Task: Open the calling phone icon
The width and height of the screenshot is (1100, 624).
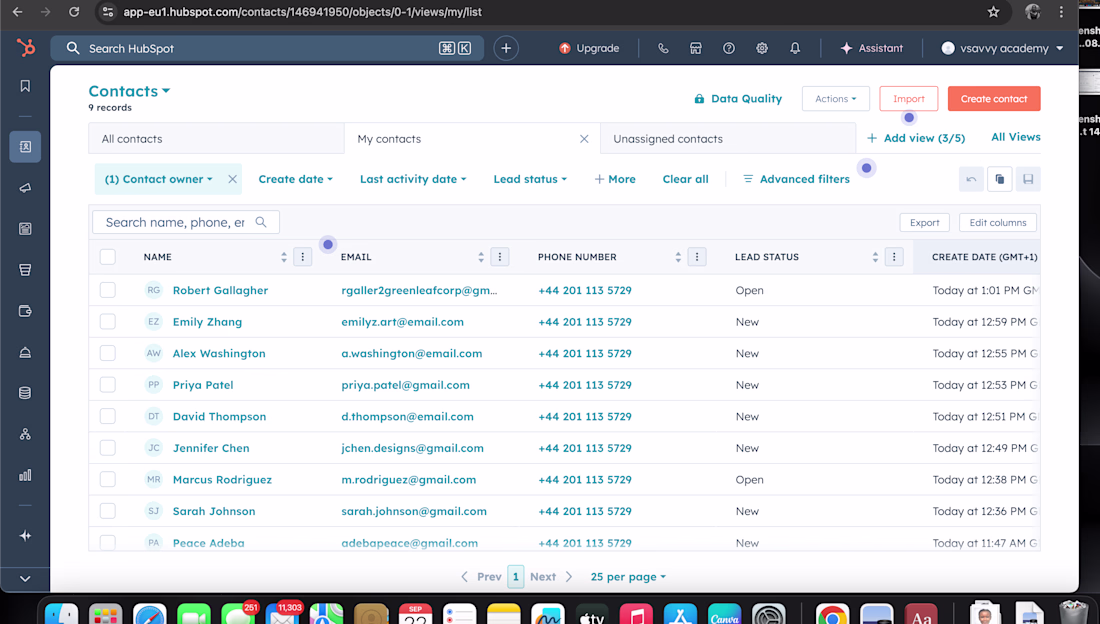Action: click(x=663, y=48)
